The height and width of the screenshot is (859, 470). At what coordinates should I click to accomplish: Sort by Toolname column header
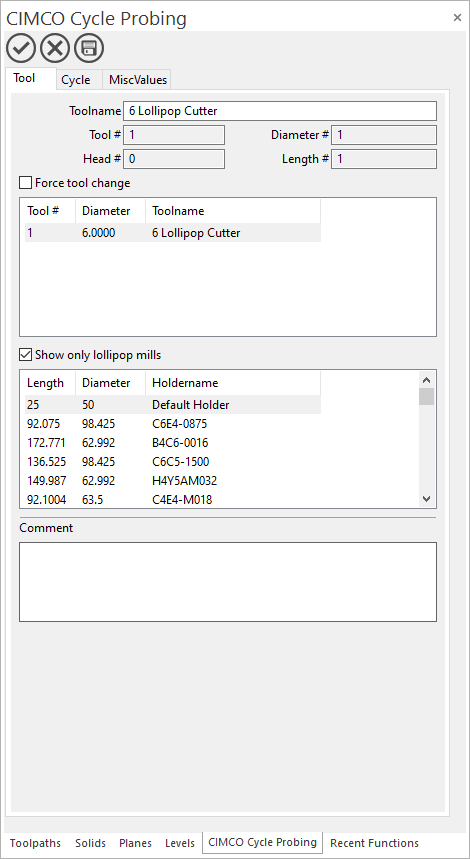click(233, 211)
